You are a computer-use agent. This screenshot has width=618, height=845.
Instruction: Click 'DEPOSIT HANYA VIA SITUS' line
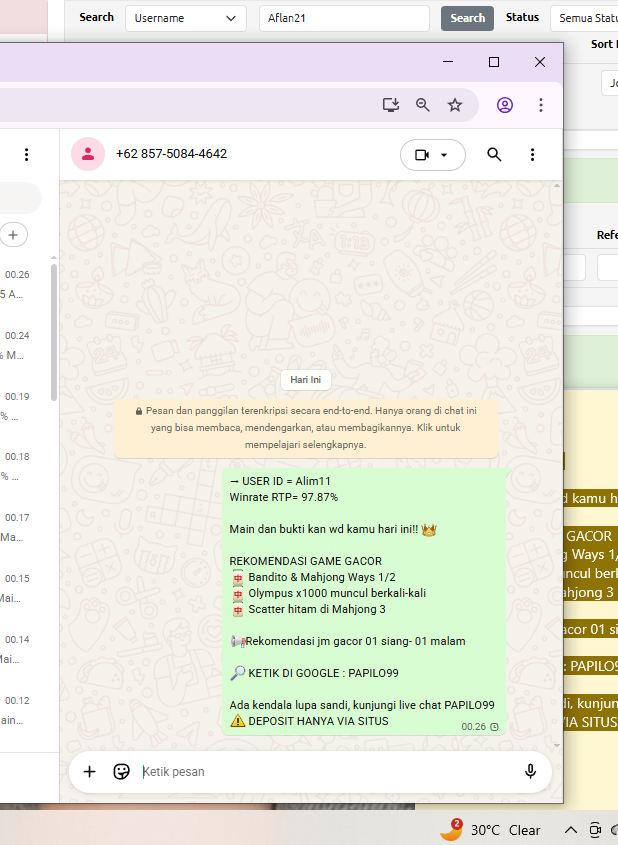coord(318,721)
